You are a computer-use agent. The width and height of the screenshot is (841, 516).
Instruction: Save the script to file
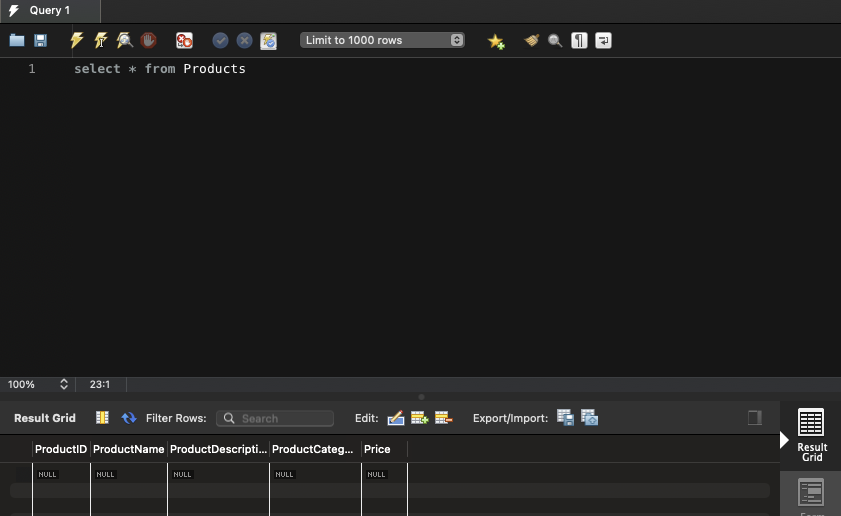(x=41, y=41)
